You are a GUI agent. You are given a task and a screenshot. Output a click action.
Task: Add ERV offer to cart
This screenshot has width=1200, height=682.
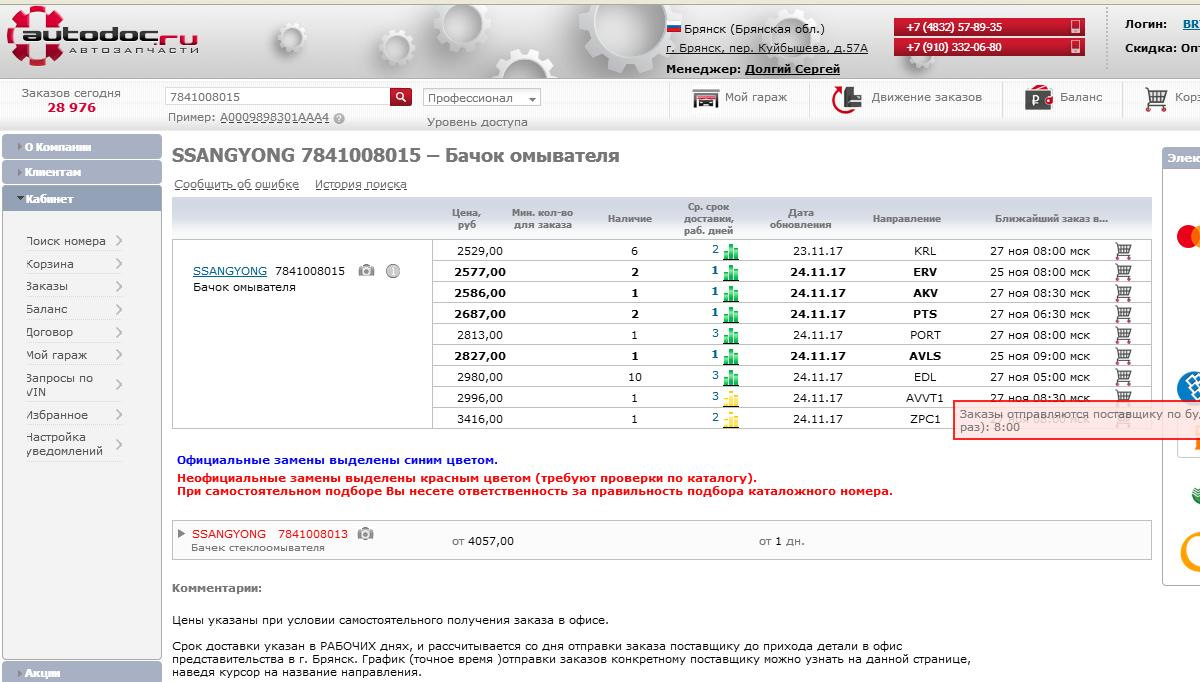1123,271
